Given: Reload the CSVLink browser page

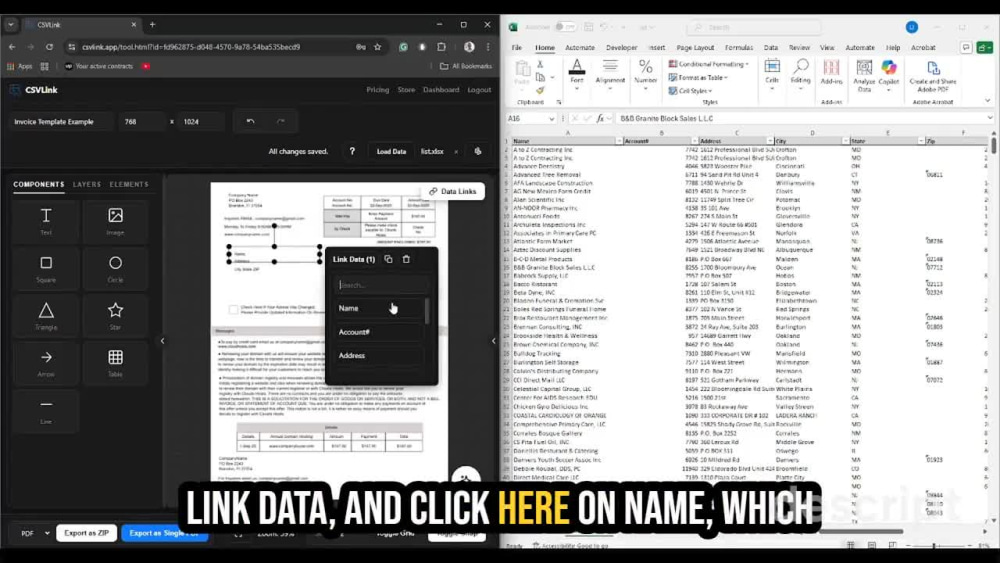Looking at the screenshot, I should [x=49, y=47].
